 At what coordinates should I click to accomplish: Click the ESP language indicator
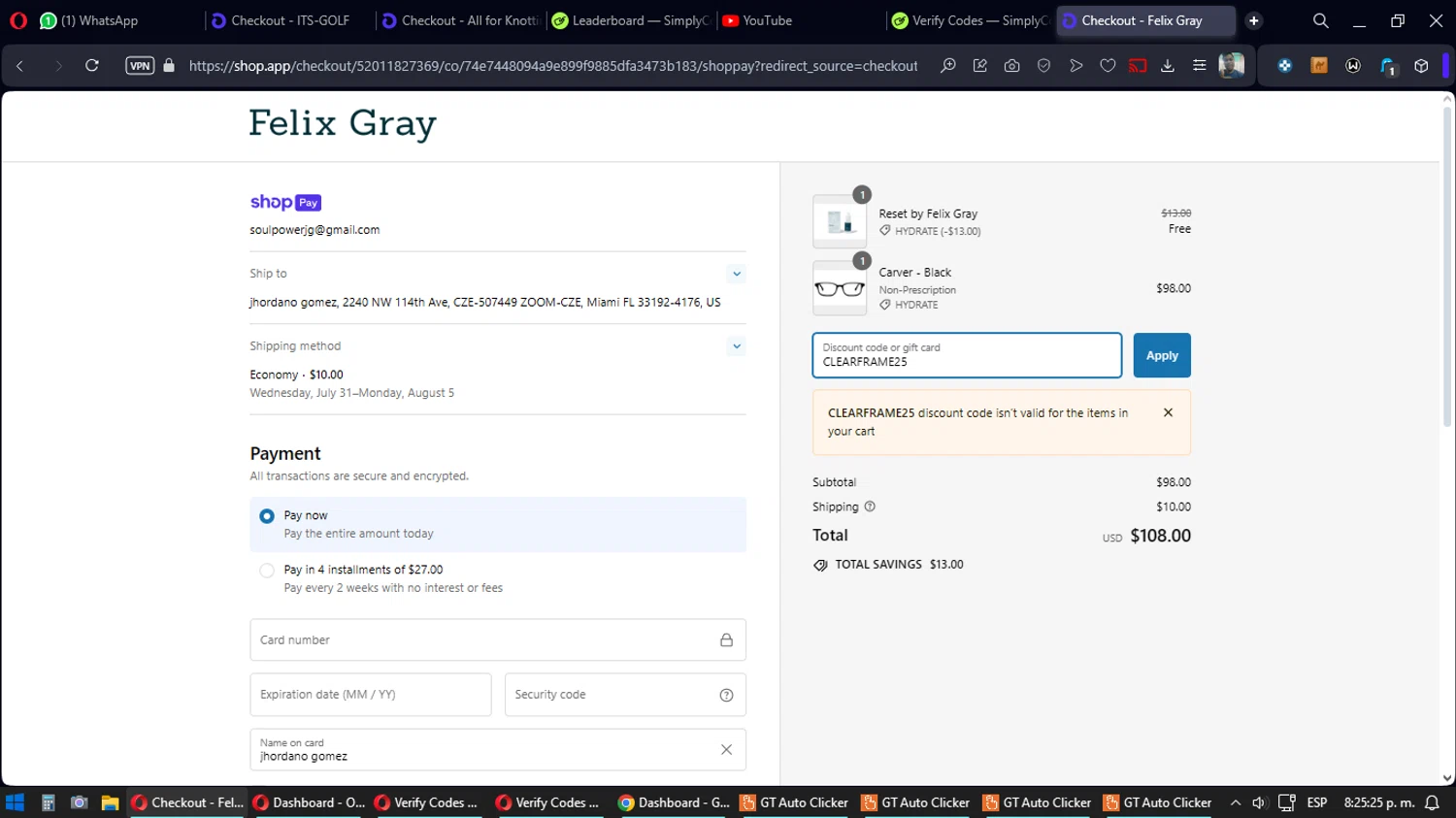click(x=1317, y=802)
